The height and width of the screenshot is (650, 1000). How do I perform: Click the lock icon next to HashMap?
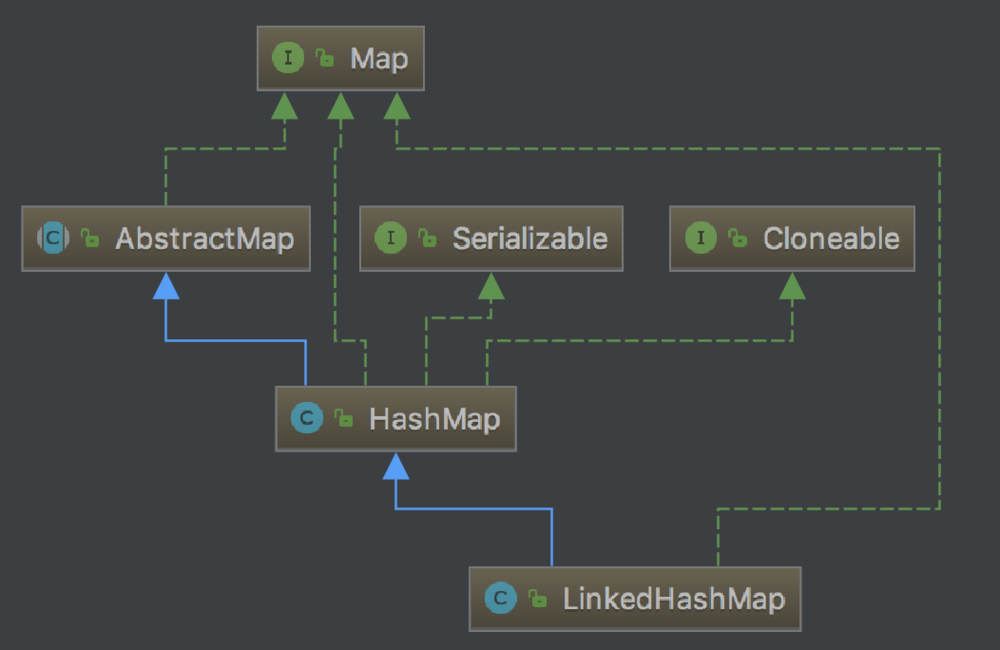pyautogui.click(x=344, y=419)
